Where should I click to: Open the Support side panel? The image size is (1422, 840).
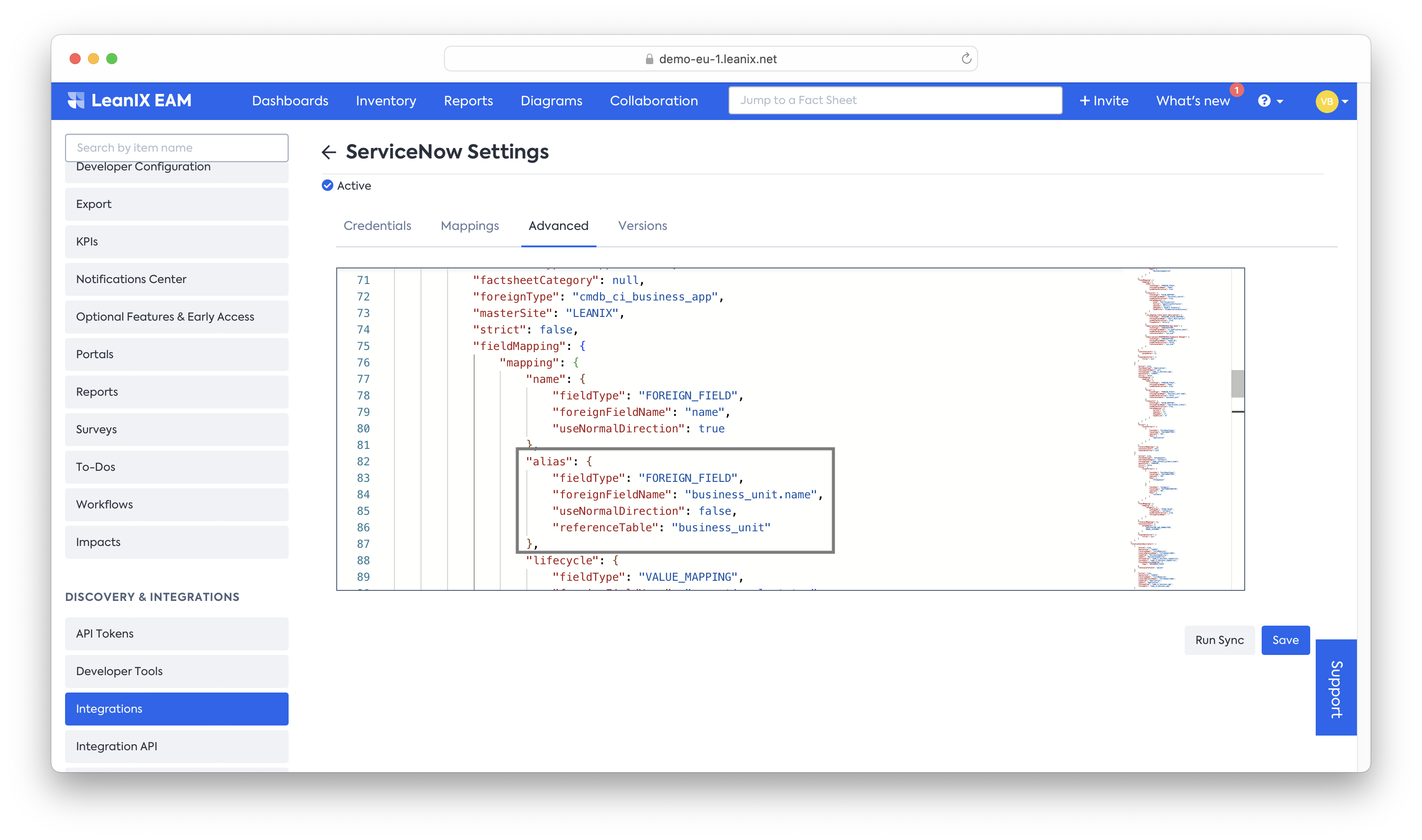(1336, 687)
